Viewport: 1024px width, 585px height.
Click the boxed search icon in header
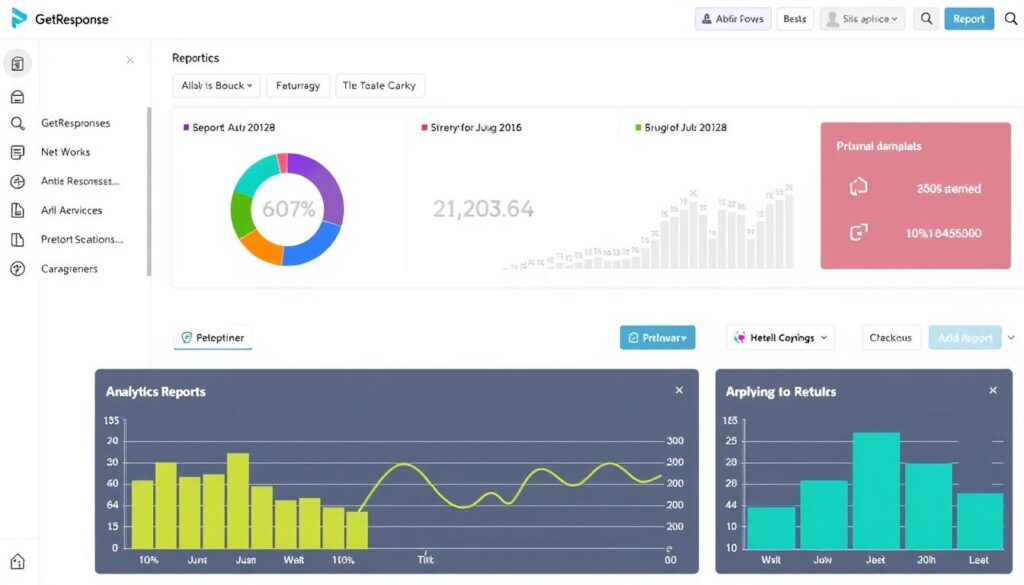927,19
